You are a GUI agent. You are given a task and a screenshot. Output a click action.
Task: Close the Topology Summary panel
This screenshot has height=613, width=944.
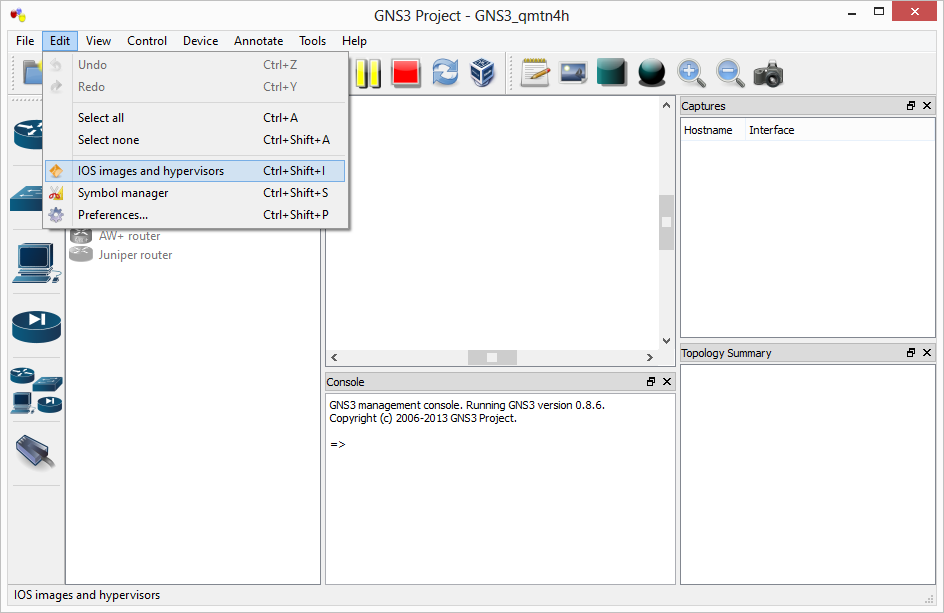pyautogui.click(x=927, y=352)
